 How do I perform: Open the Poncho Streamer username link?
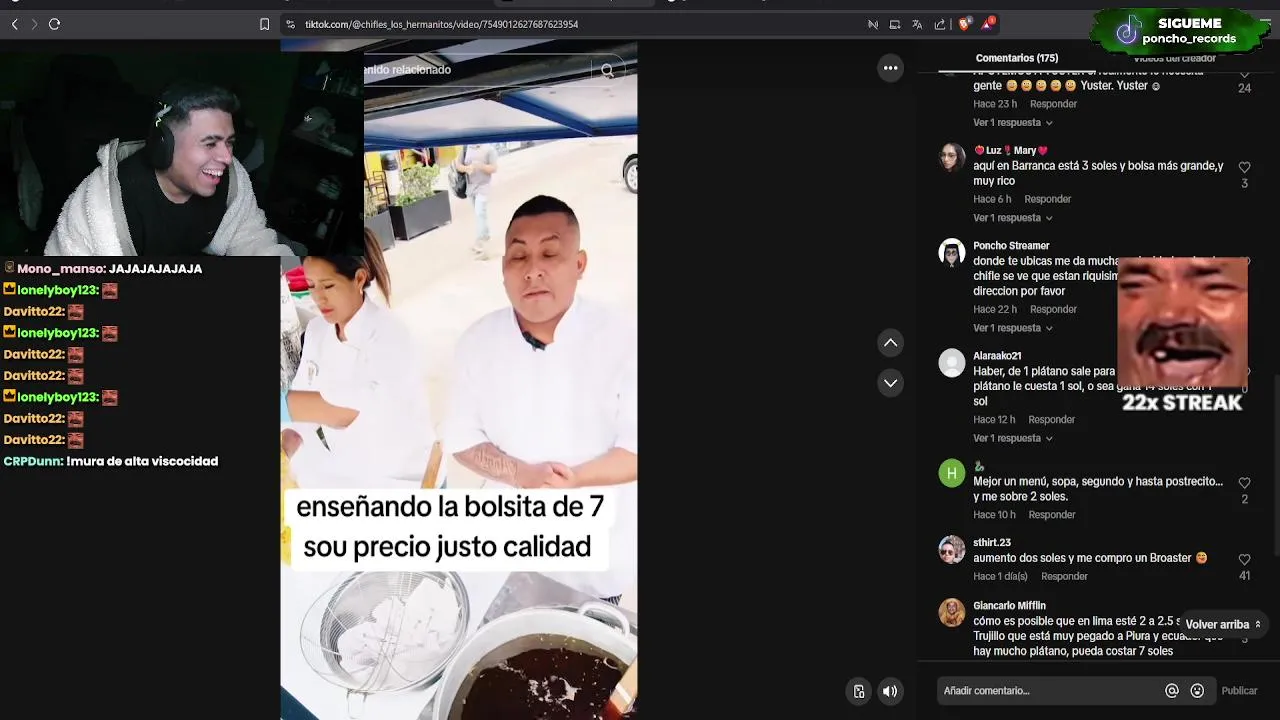click(x=1011, y=246)
